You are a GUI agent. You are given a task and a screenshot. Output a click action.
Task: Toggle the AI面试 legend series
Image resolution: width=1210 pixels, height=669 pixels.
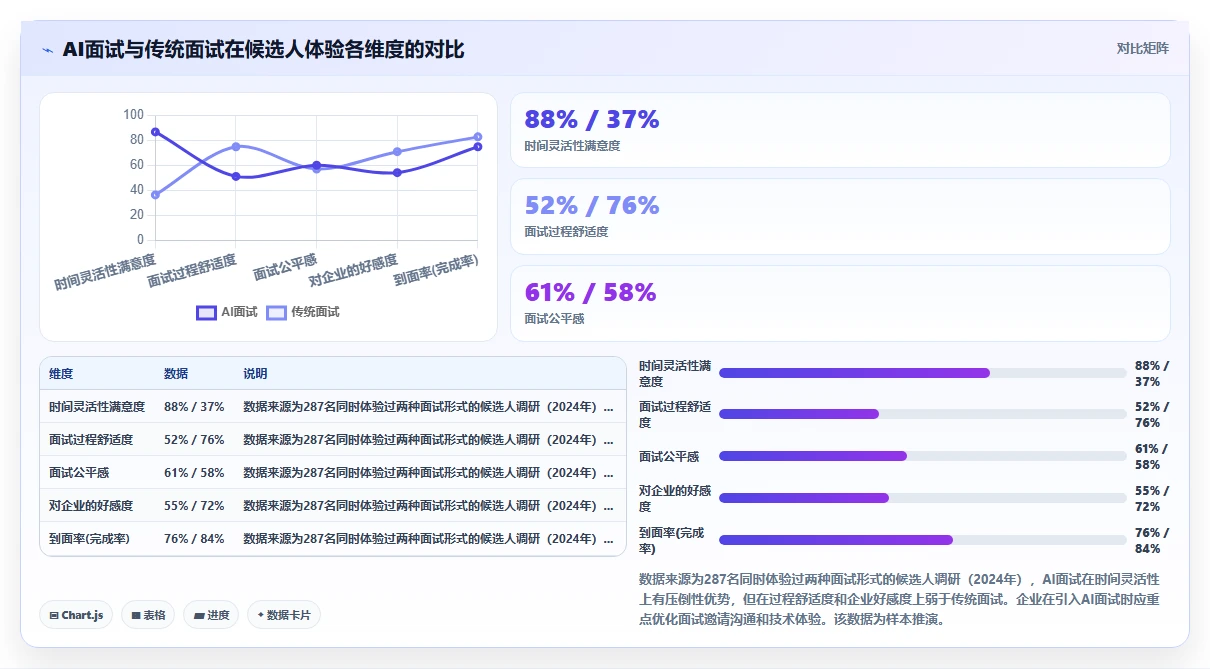[x=227, y=312]
